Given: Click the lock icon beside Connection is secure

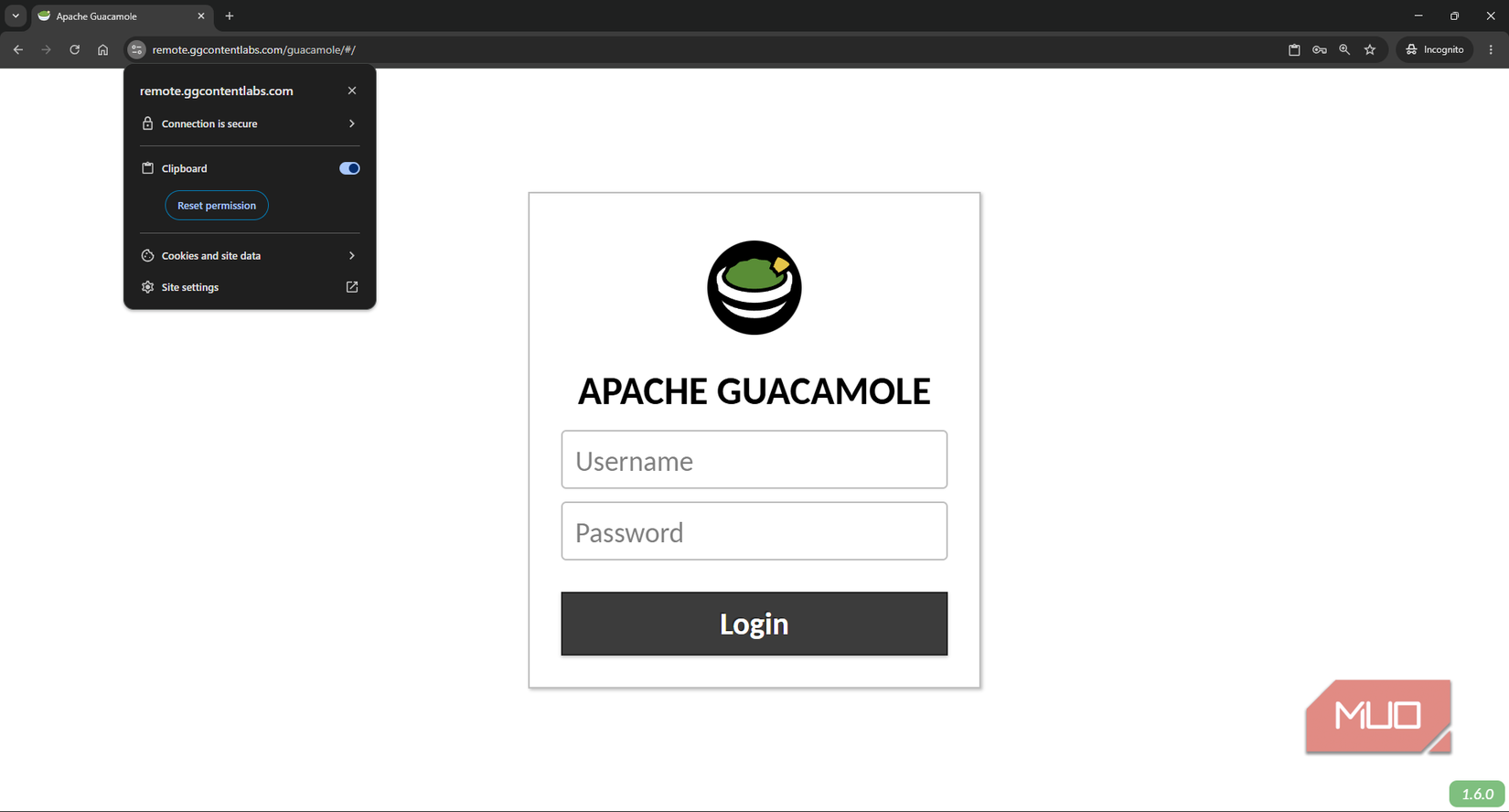Looking at the screenshot, I should (147, 123).
